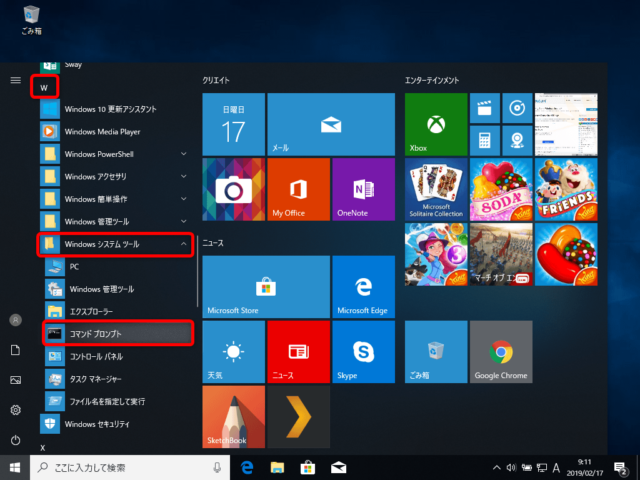
Task: Focus the taskbar search box
Action: [130, 468]
